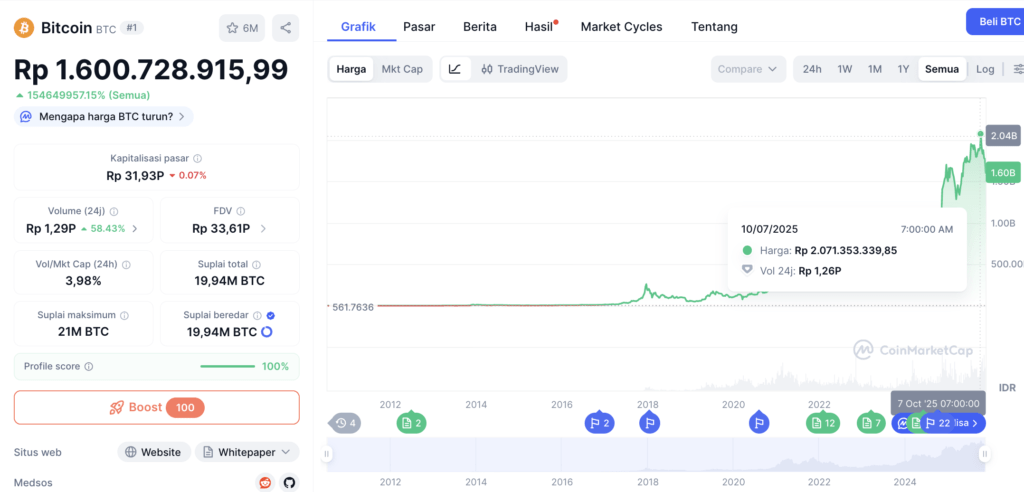The height and width of the screenshot is (492, 1024).
Task: Click the info icon next to Suplai maksimum
Action: click(124, 315)
